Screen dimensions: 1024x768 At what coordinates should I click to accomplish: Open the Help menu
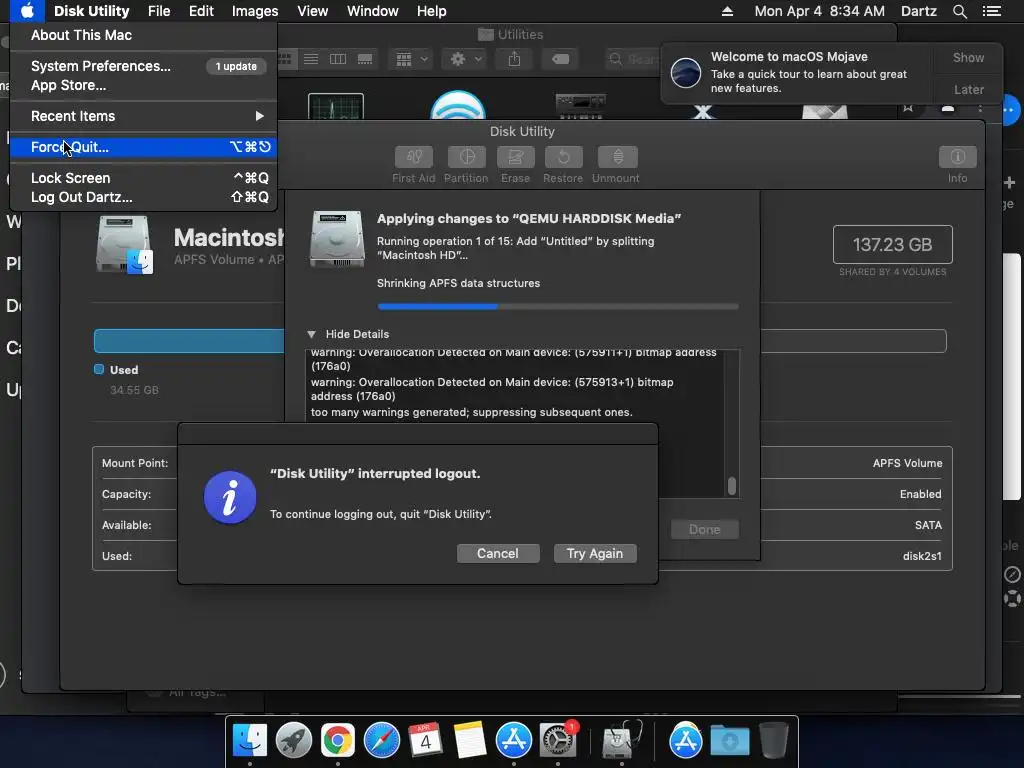pos(432,11)
